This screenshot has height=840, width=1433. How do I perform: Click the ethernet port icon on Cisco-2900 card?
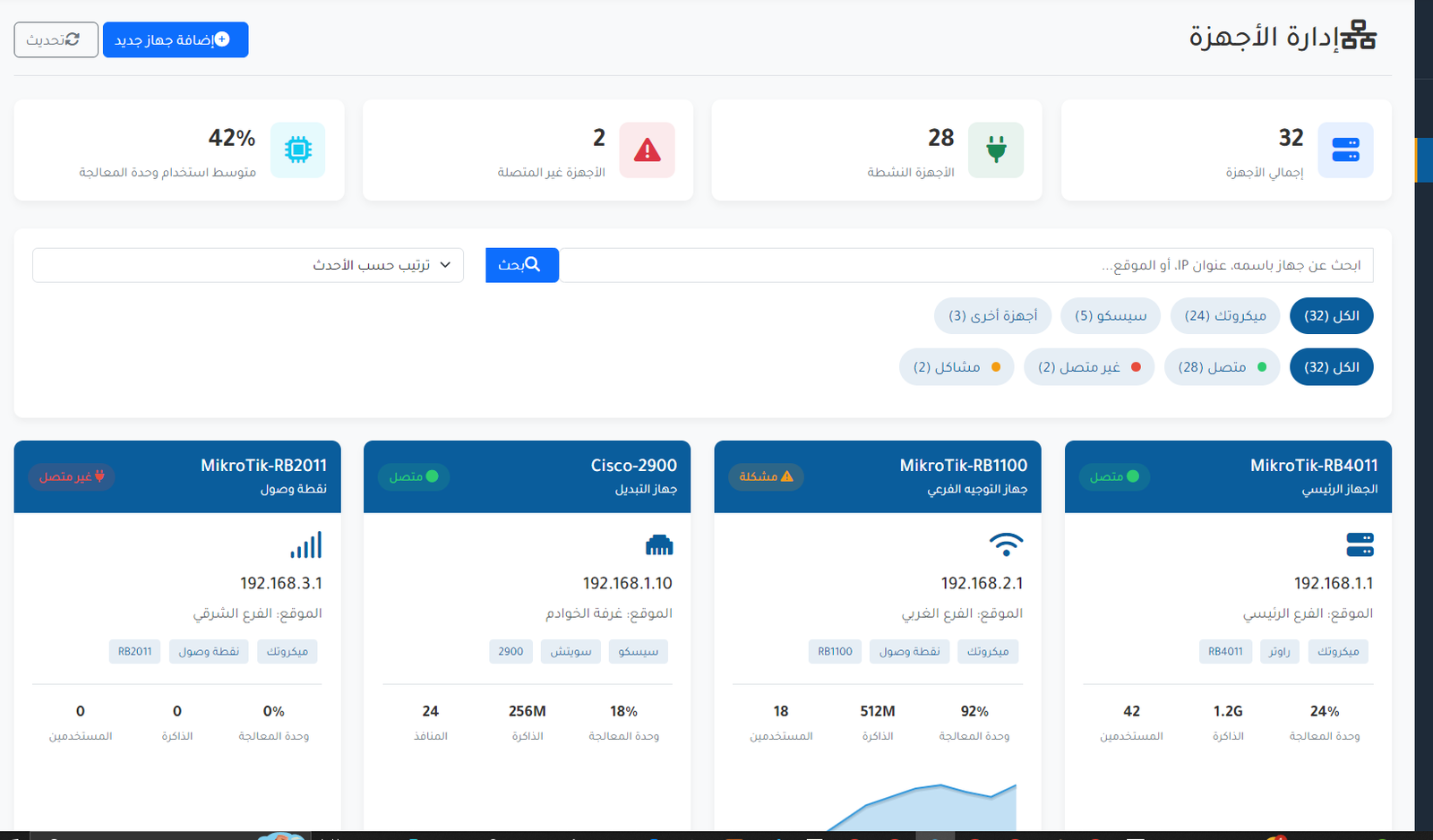tap(658, 544)
